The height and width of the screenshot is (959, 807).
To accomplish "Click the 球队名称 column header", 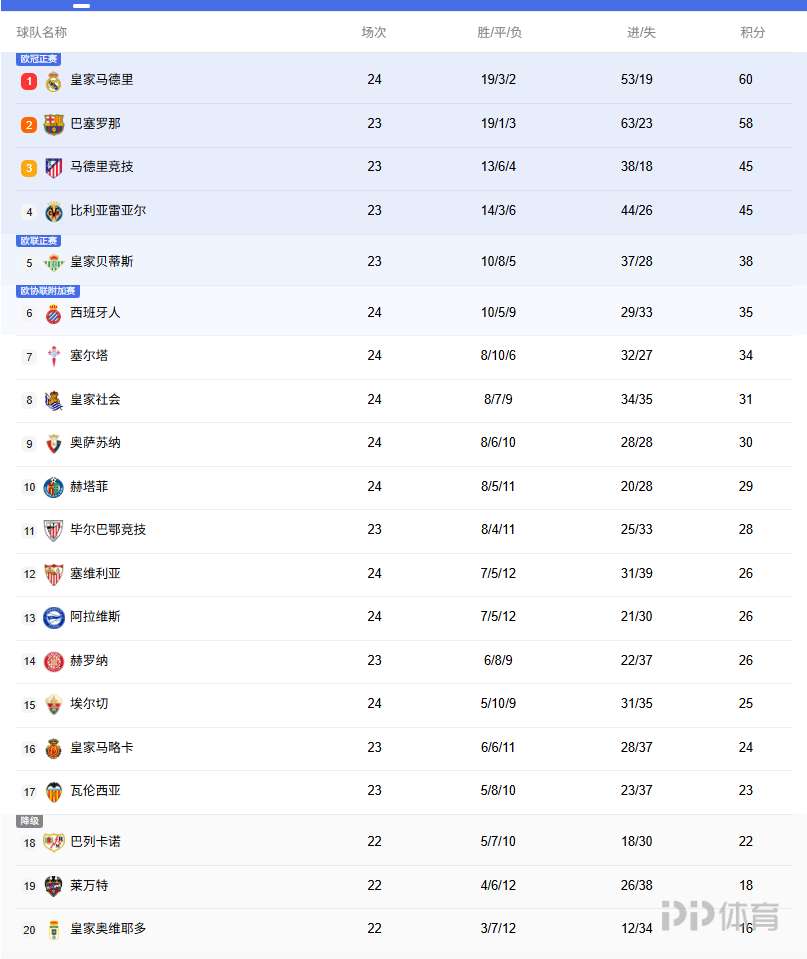I will click(x=42, y=32).
